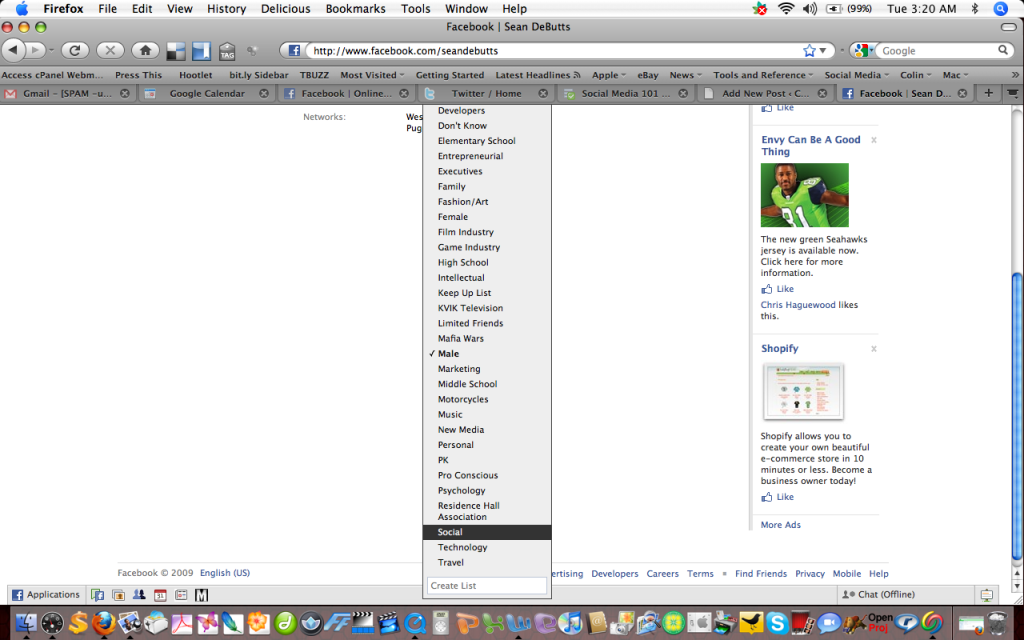Screen dimensions: 1024x640
Task: Check the Marketing friend list
Action: tap(487, 369)
